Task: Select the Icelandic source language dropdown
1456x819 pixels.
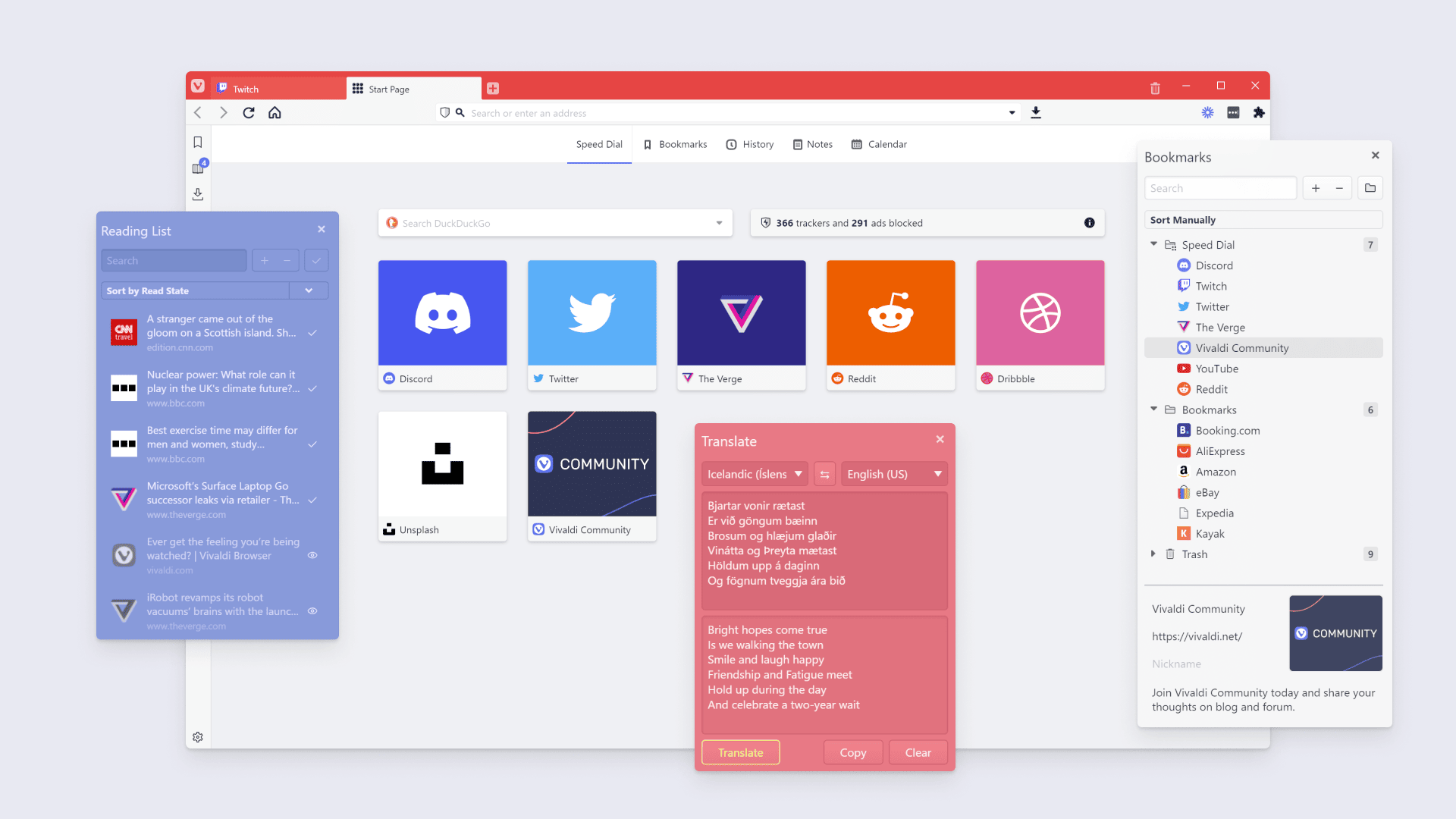Action: coord(753,474)
